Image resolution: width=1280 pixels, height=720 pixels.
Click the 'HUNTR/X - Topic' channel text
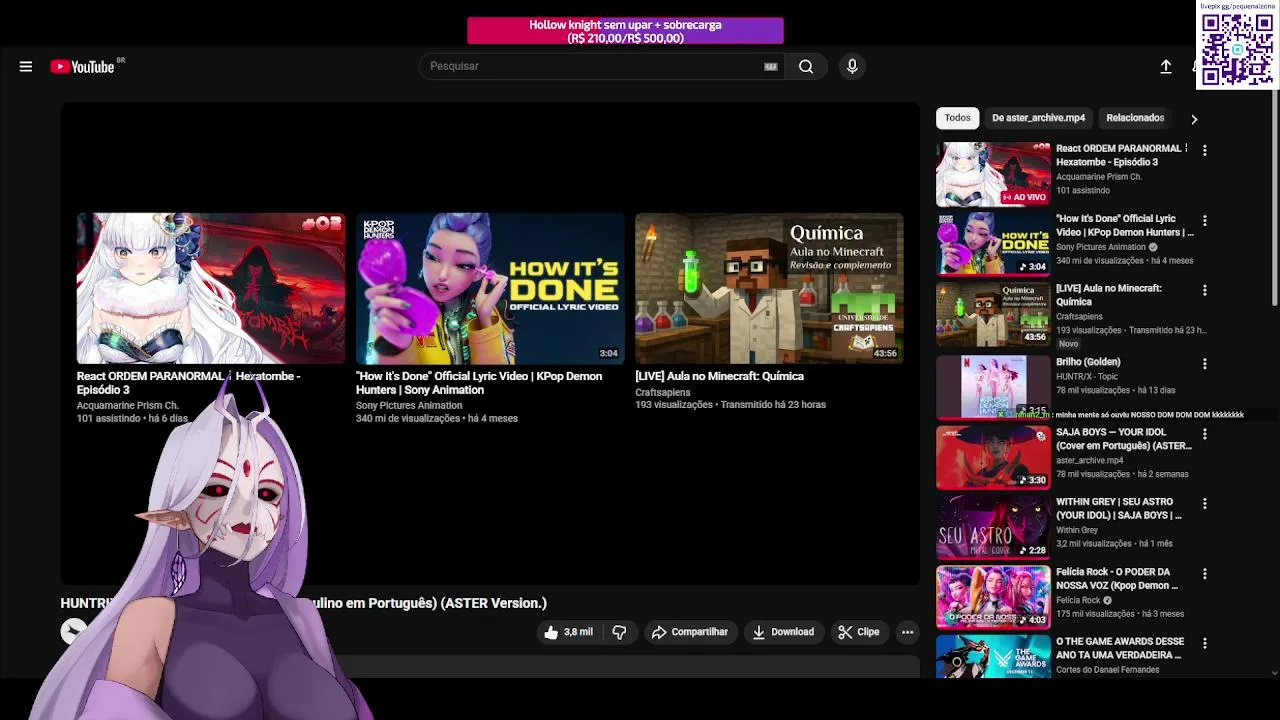click(x=1087, y=377)
